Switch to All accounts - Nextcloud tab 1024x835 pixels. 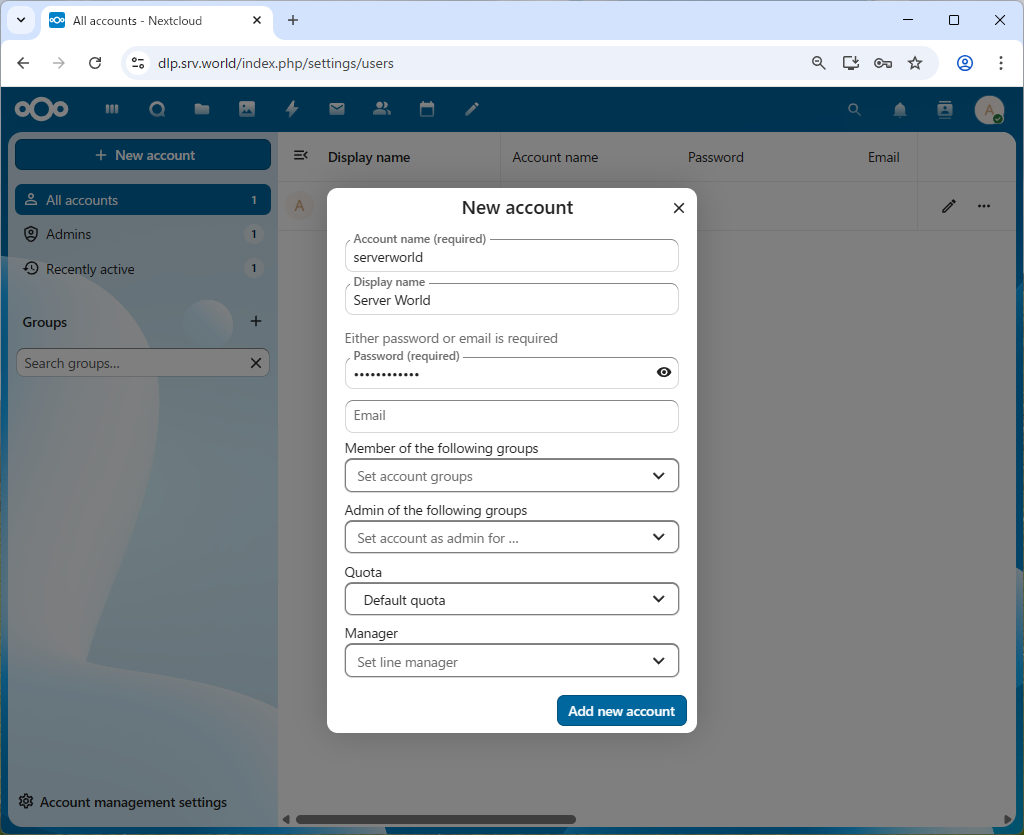coord(157,20)
